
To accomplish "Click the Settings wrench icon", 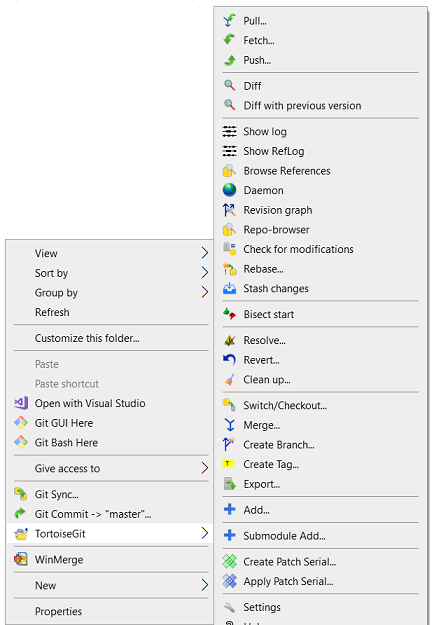I will pos(229,607).
